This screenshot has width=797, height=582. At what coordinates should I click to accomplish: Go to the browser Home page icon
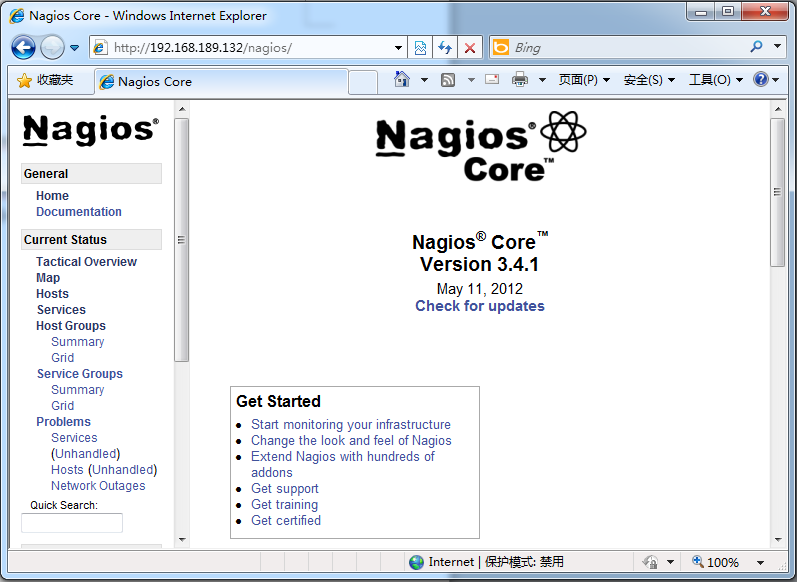pyautogui.click(x=402, y=79)
